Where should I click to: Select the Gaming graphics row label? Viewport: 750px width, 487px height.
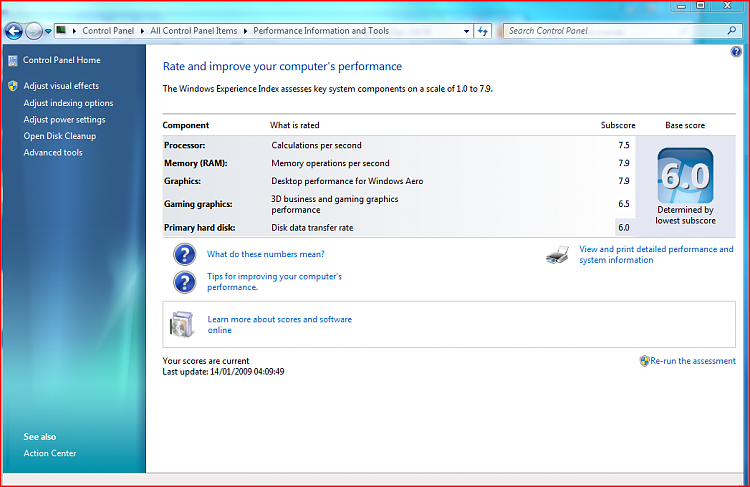[198, 204]
